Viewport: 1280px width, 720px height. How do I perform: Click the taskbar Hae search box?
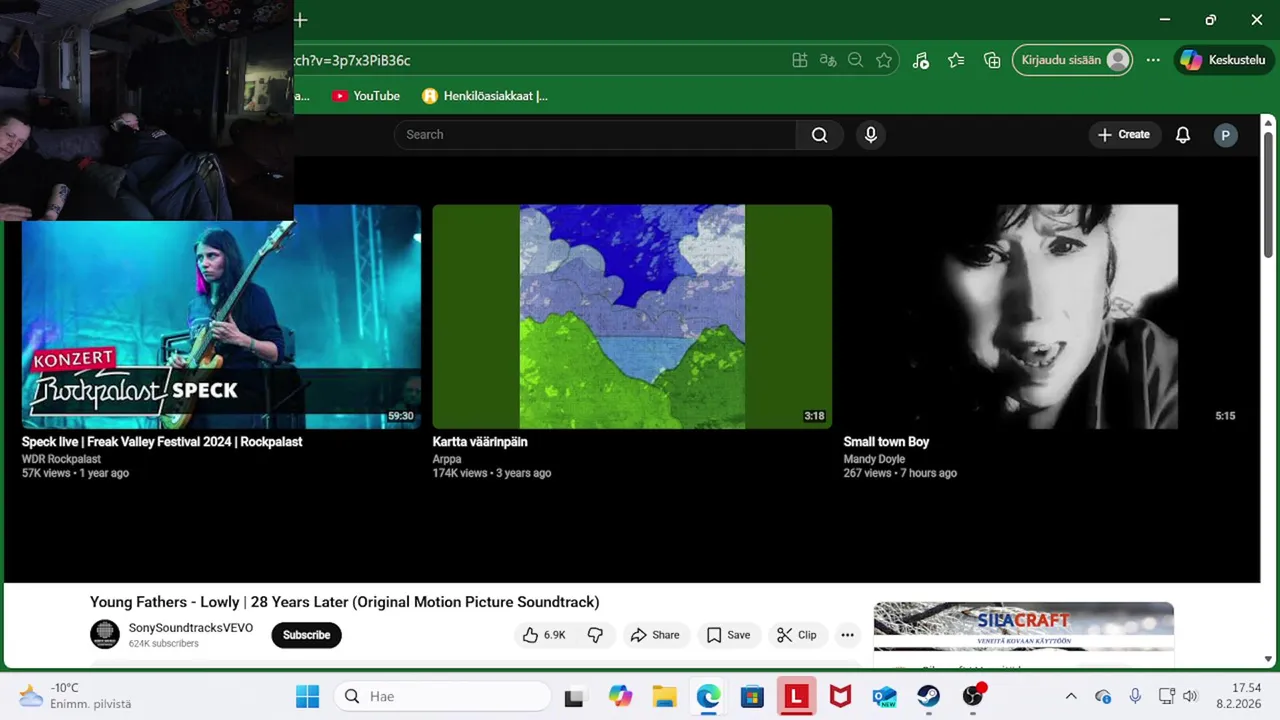pos(443,696)
